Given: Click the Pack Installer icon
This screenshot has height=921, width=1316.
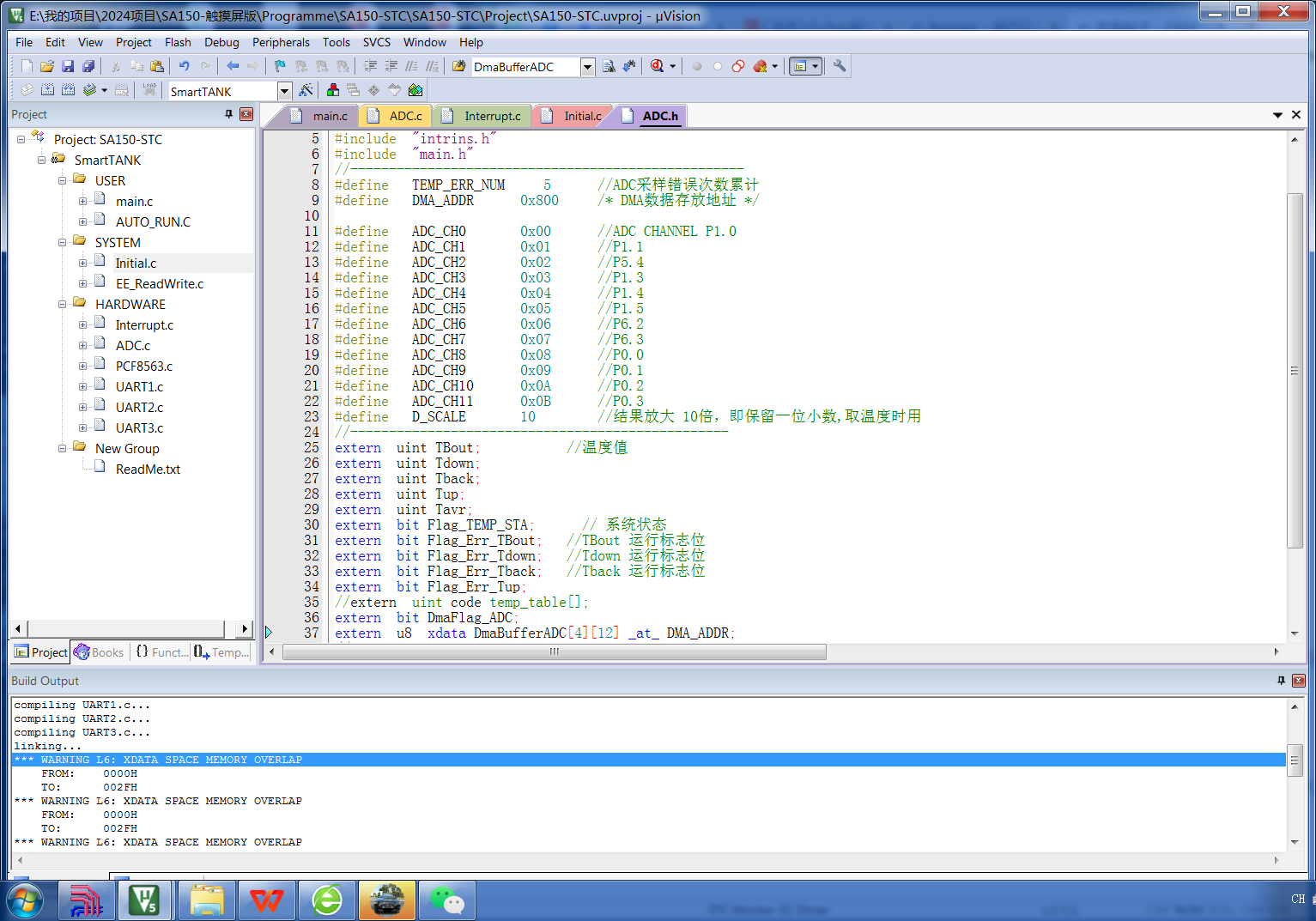Looking at the screenshot, I should click(x=415, y=90).
